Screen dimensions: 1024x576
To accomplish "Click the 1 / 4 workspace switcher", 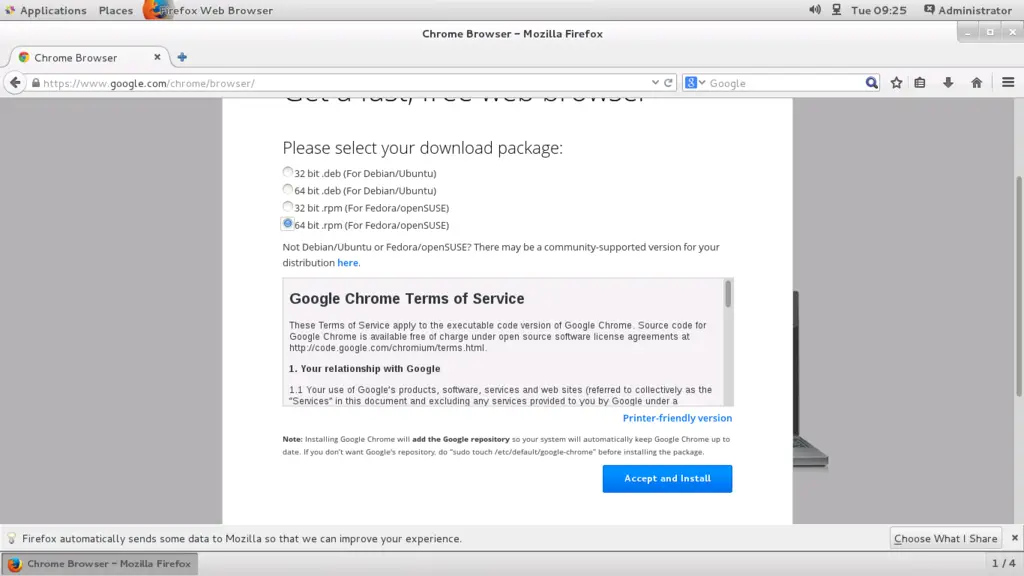I will pyautogui.click(x=1004, y=563).
